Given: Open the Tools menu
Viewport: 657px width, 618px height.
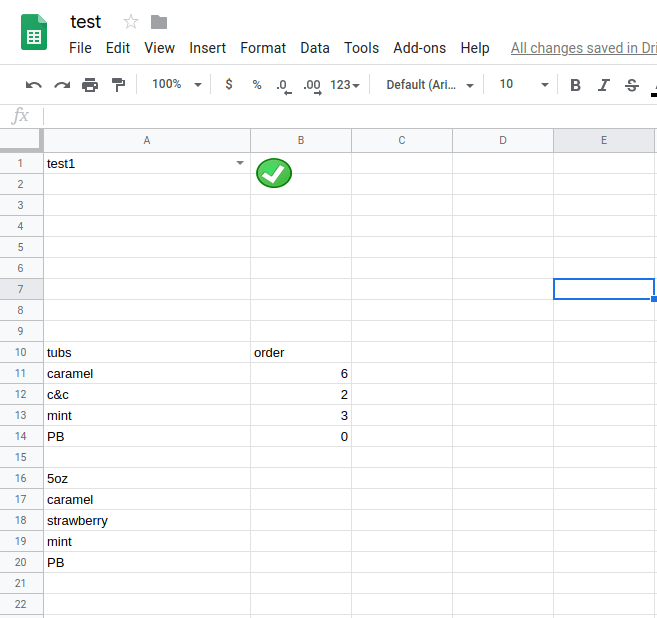Looking at the screenshot, I should (x=361, y=48).
